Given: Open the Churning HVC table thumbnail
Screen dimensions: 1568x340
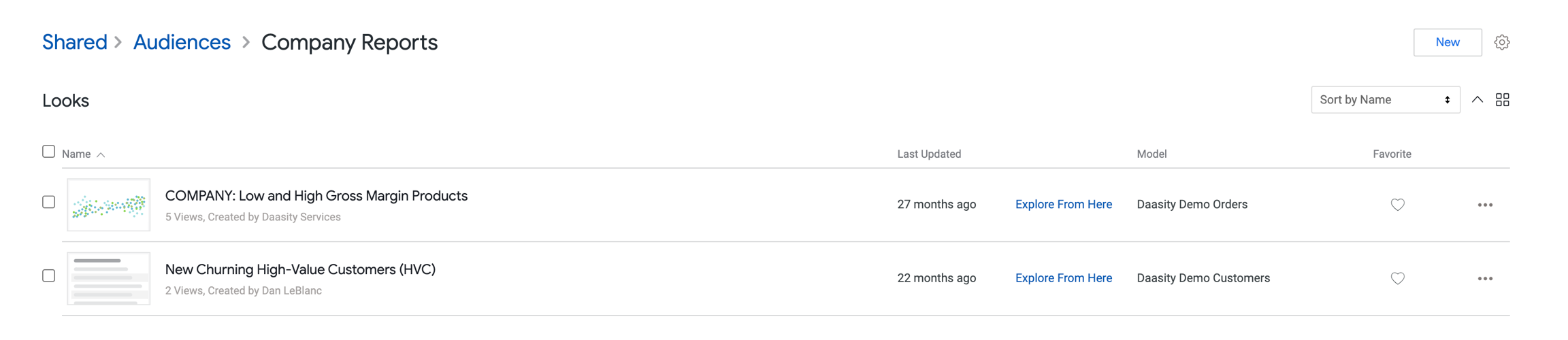Looking at the screenshot, I should click(109, 278).
